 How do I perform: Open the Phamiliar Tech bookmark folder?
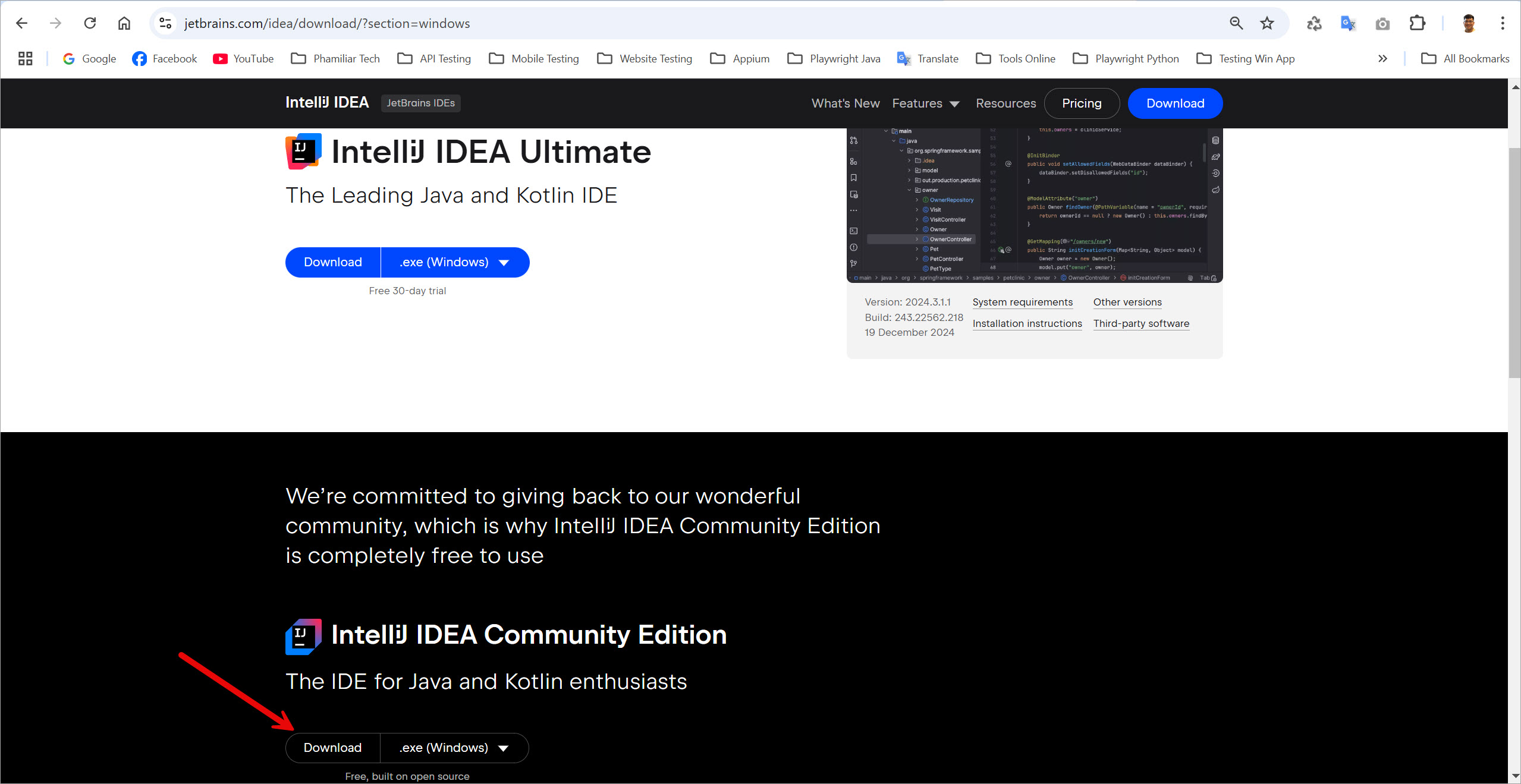click(x=335, y=58)
